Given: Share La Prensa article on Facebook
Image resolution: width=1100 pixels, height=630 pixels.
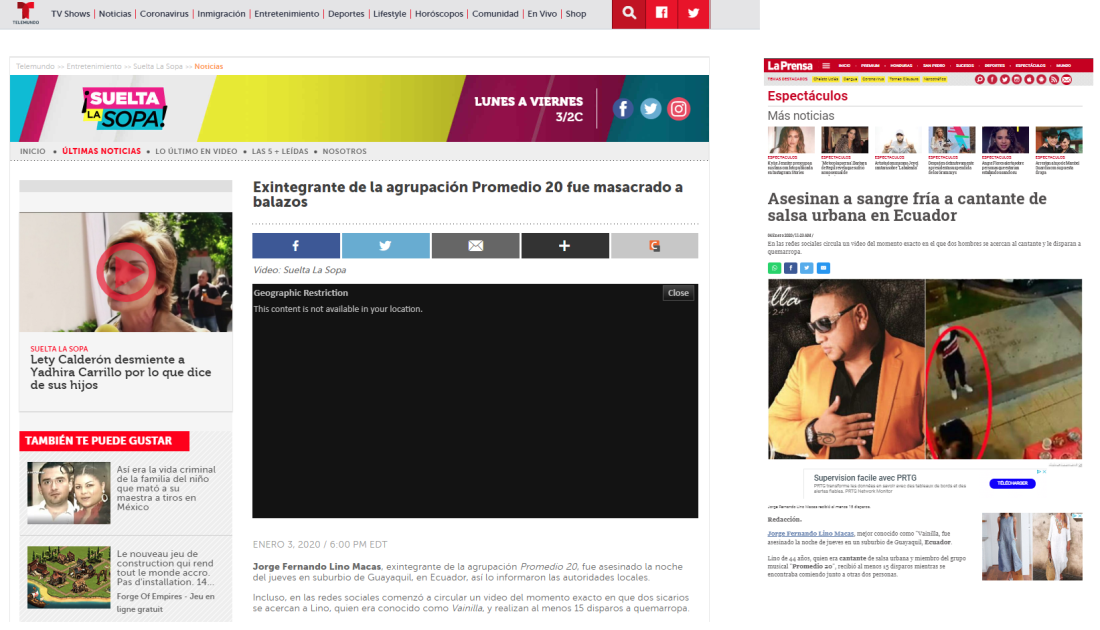Looking at the screenshot, I should [791, 268].
